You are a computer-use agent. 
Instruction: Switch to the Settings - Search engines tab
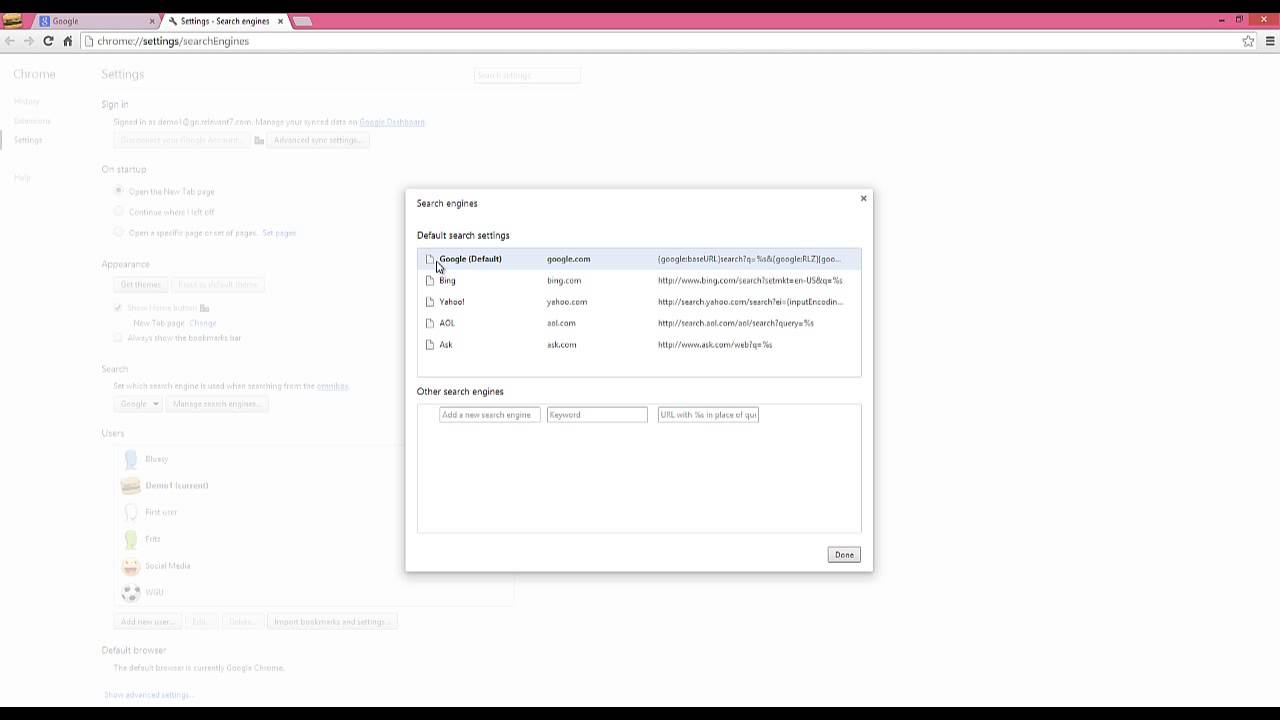tap(226, 21)
